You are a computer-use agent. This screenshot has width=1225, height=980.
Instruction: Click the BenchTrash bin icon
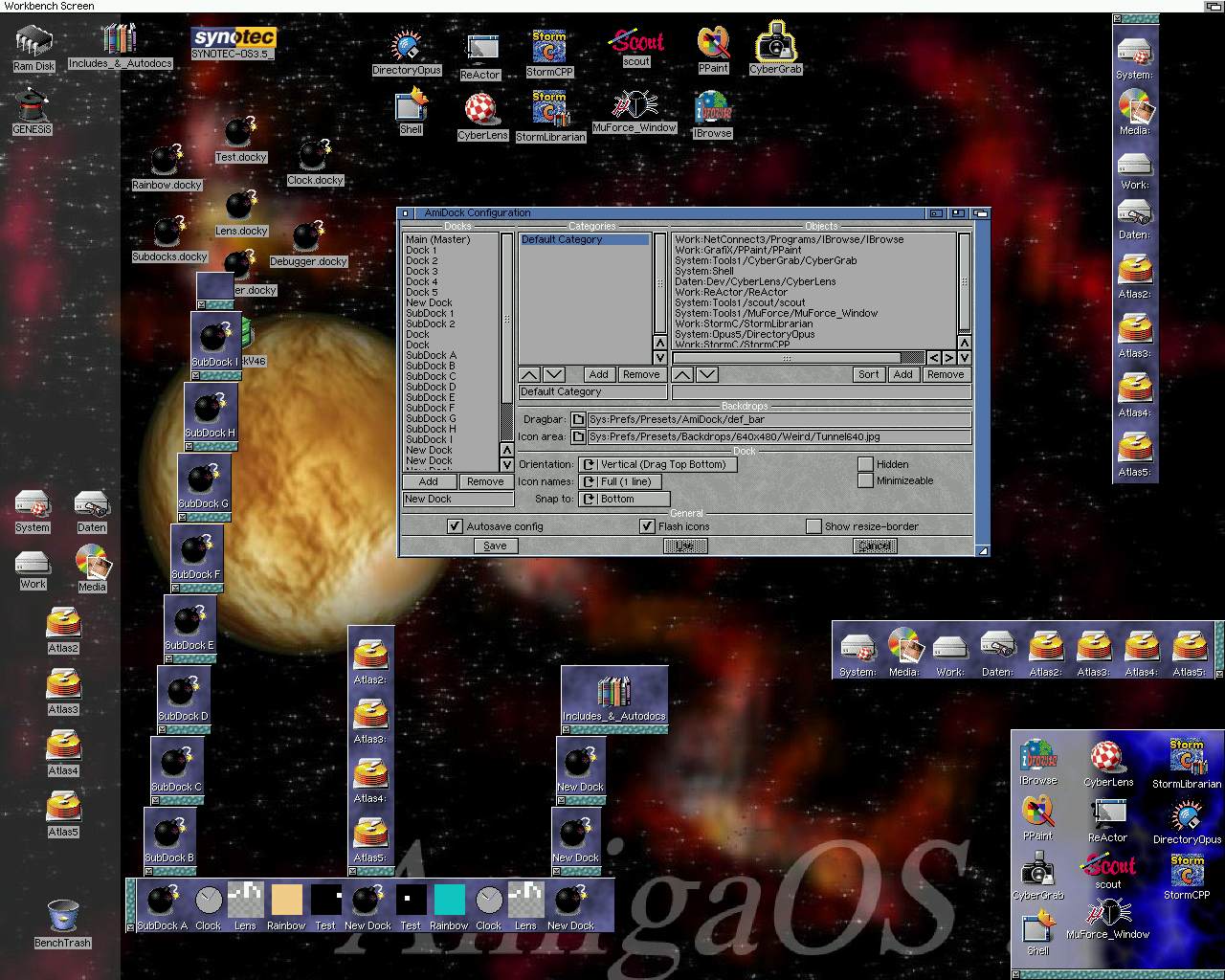tap(62, 917)
